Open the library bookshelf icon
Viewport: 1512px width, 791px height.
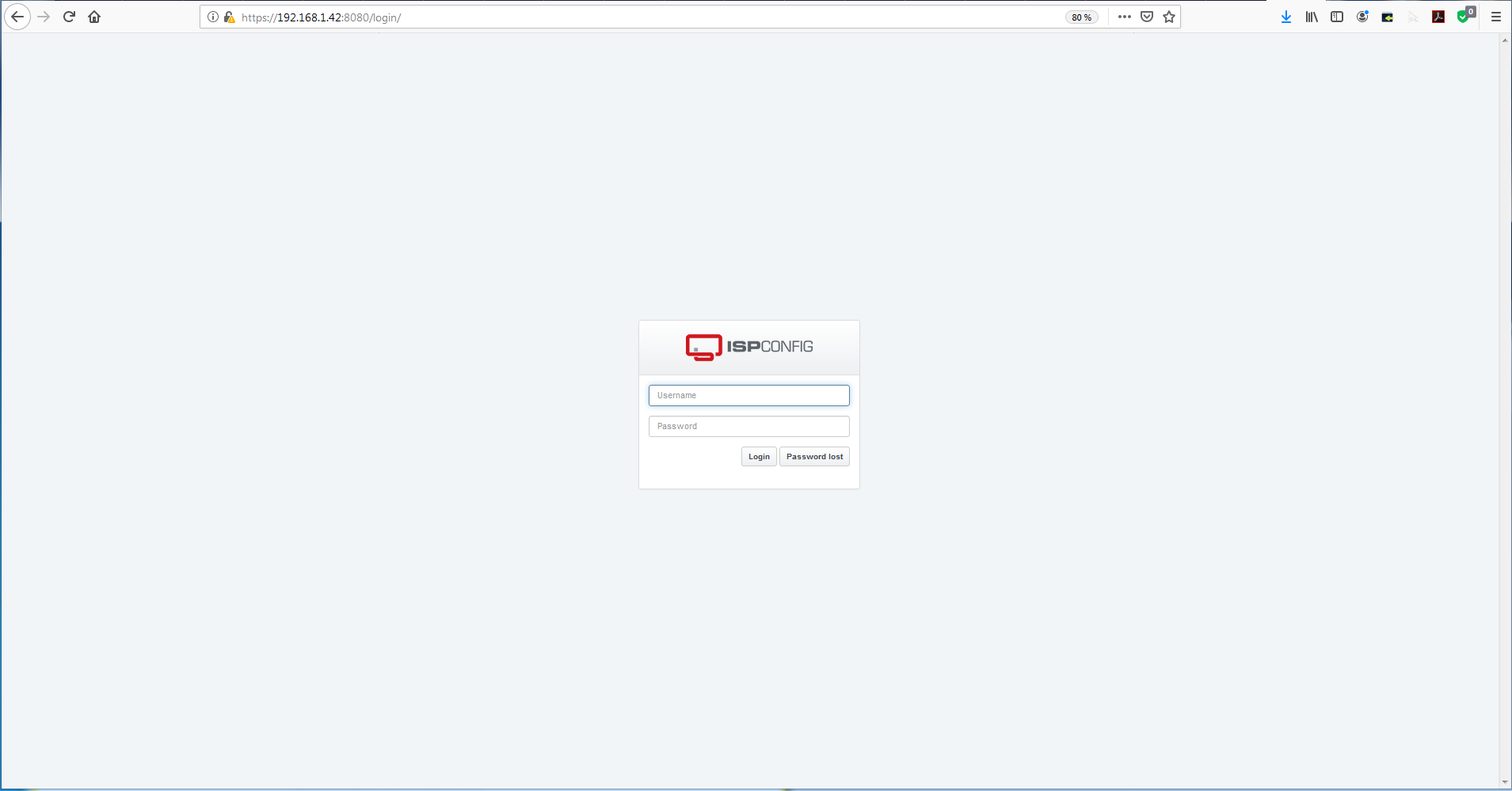[x=1312, y=17]
